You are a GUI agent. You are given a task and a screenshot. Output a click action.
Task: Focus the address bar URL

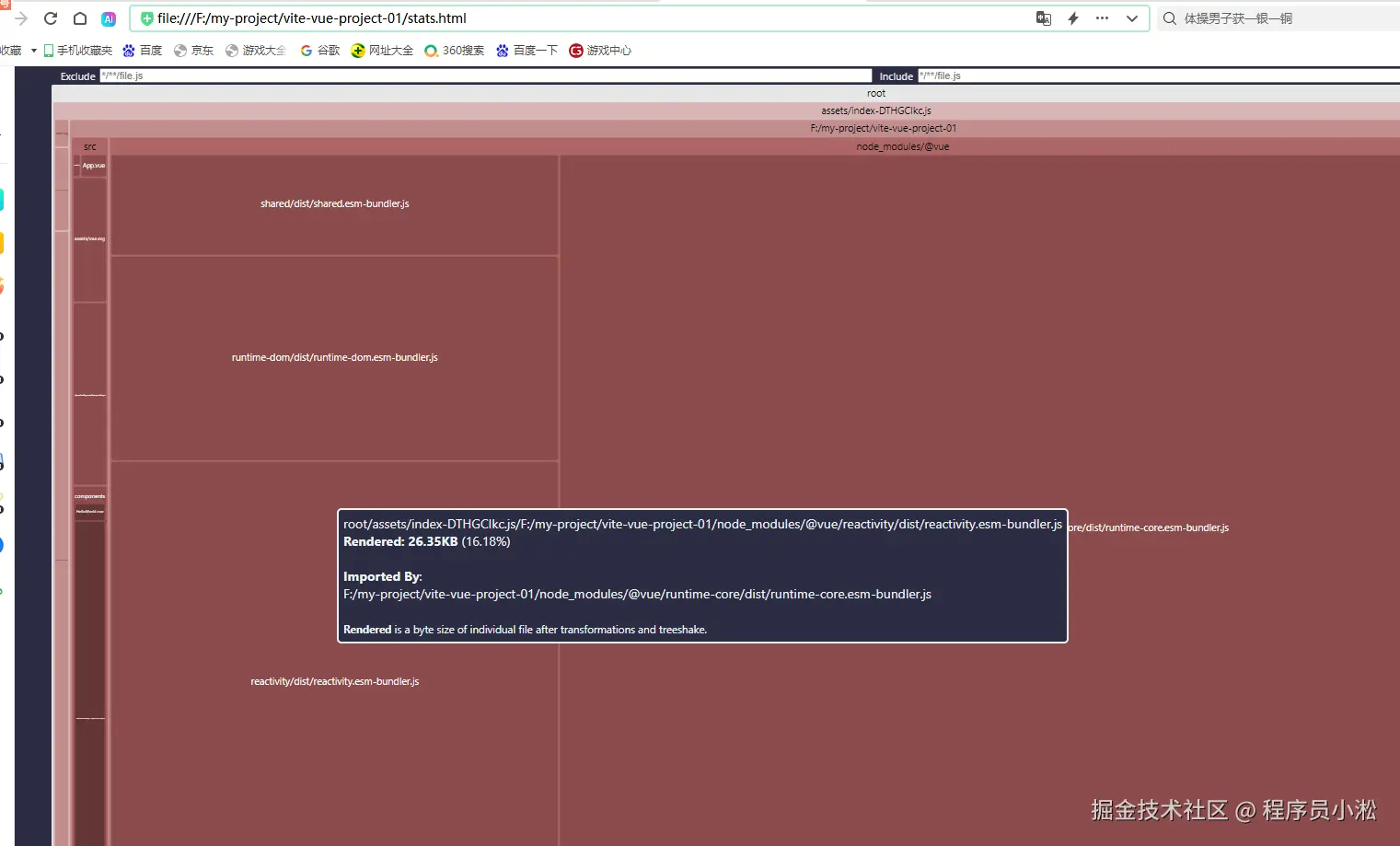point(312,18)
